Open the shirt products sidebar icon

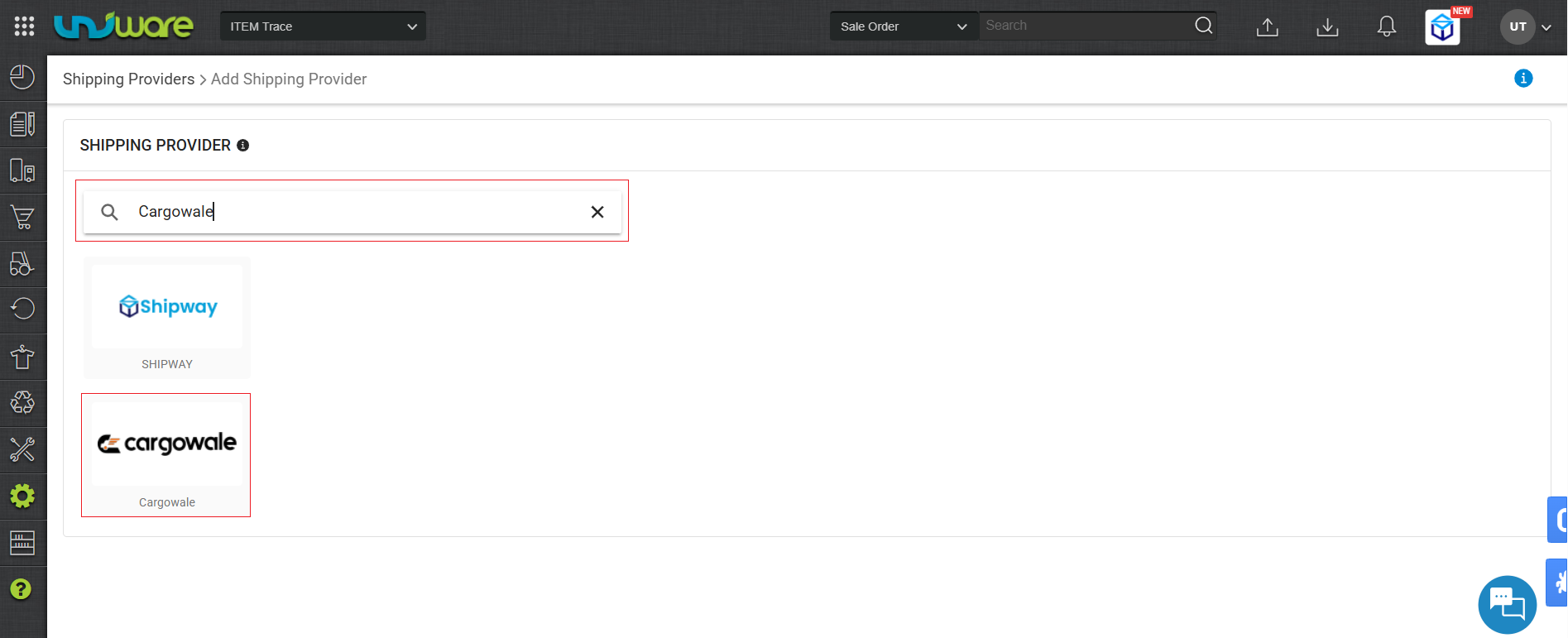[22, 357]
